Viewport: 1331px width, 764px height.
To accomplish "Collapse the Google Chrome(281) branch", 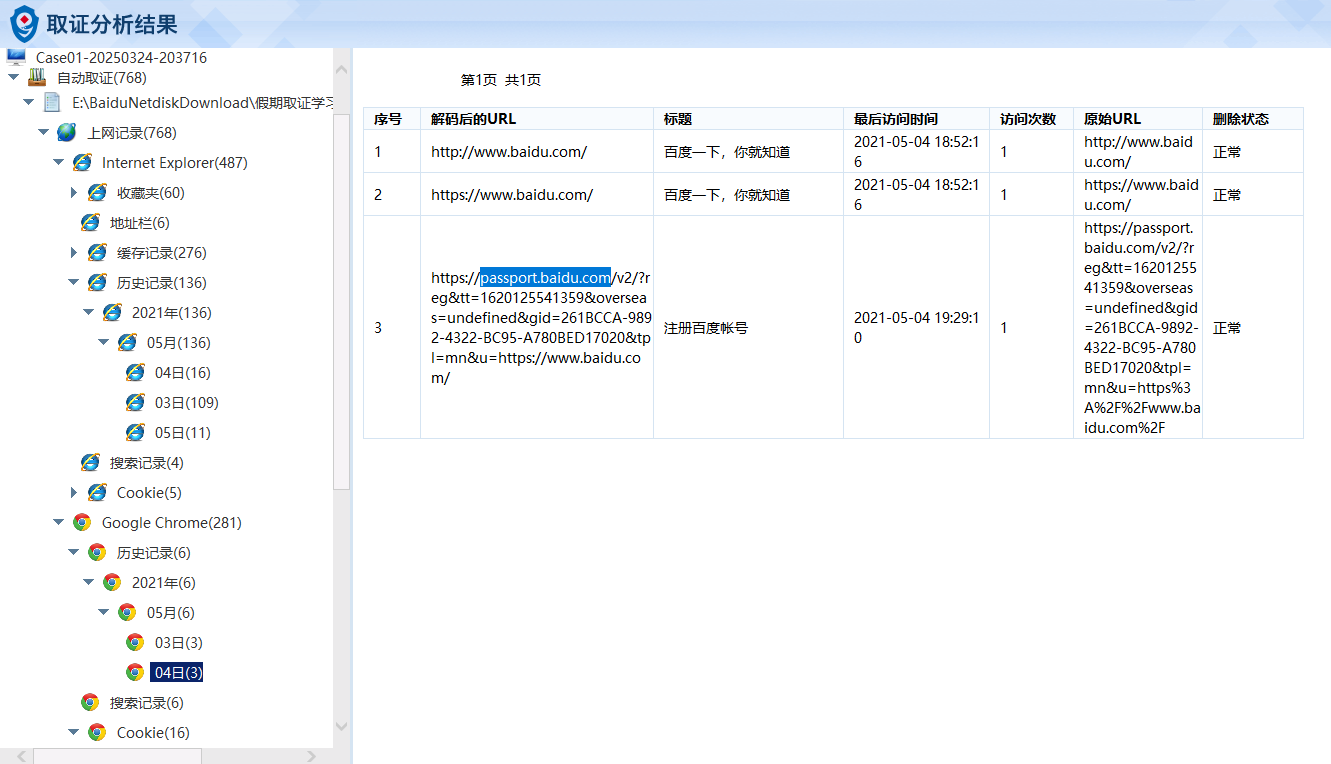I will point(58,522).
